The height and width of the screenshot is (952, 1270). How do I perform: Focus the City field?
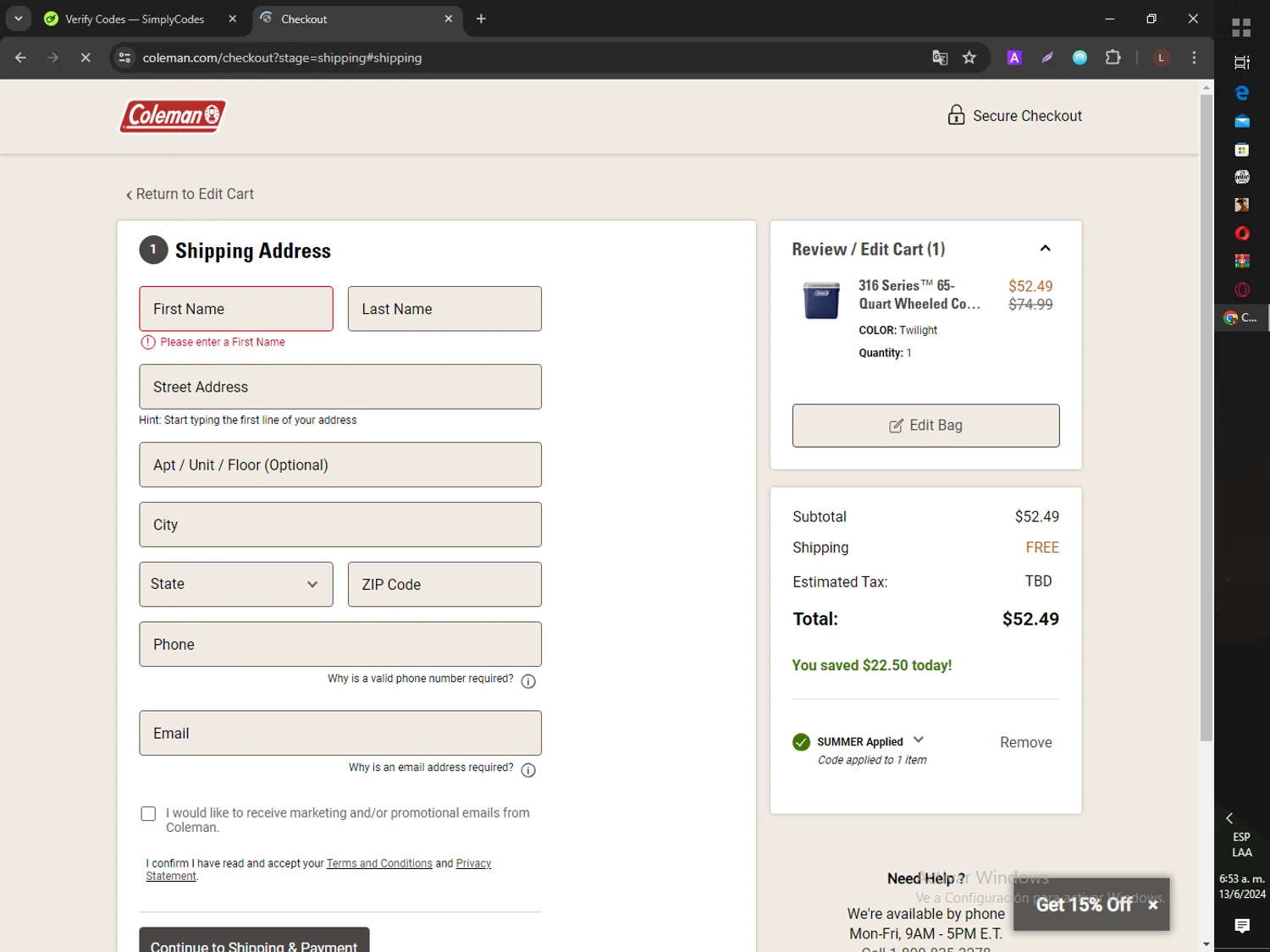coord(340,525)
